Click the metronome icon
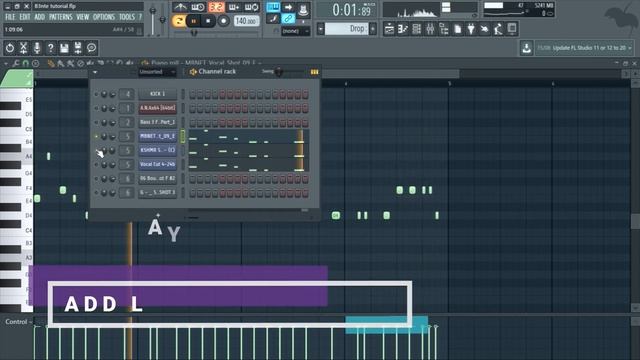 180,7
